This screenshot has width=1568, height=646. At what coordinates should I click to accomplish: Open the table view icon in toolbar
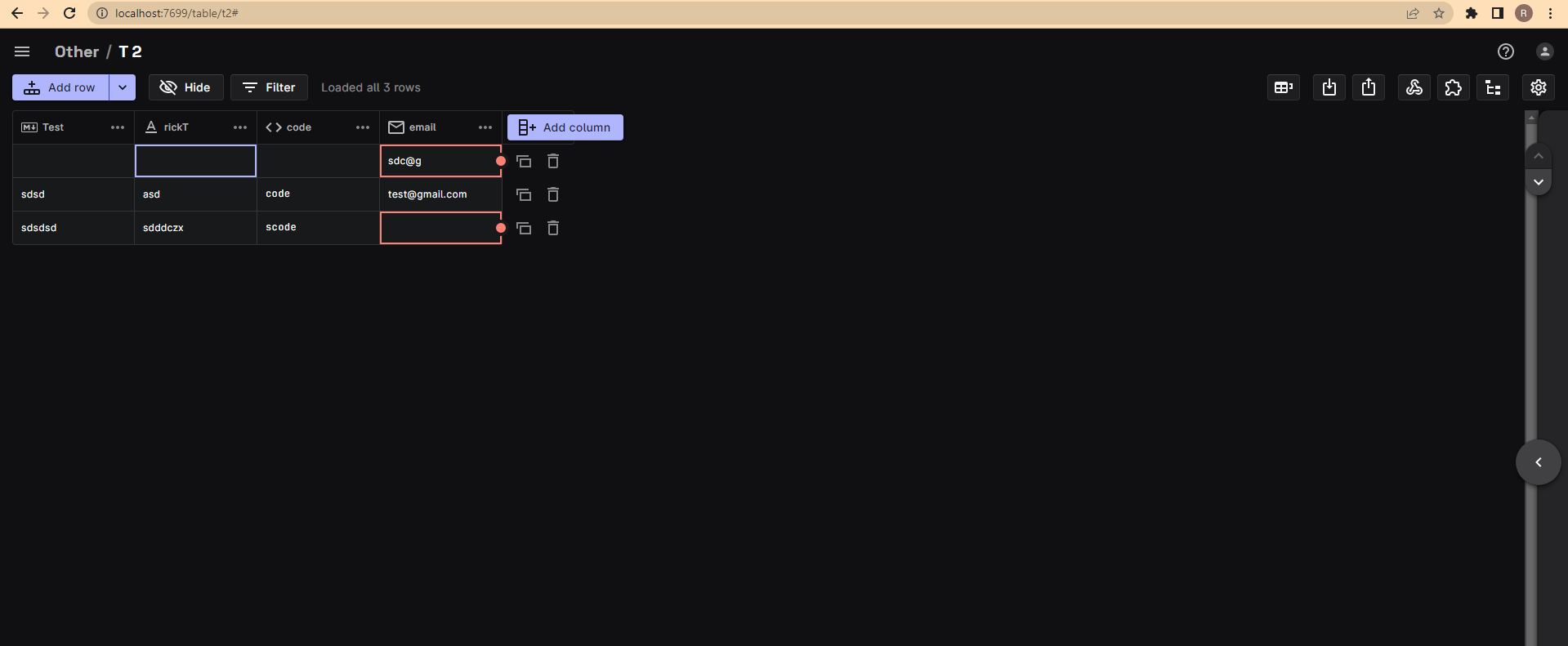click(1284, 87)
